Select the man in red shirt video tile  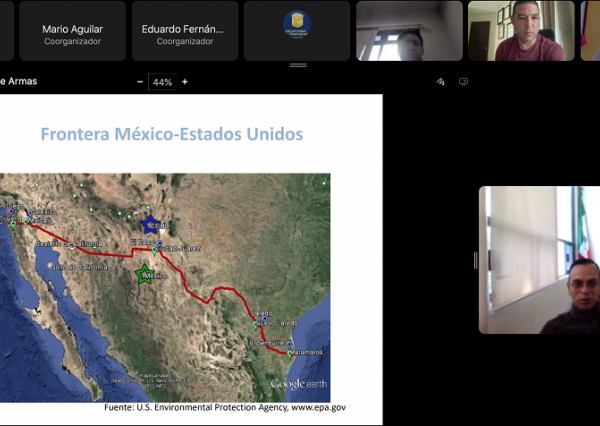(x=520, y=31)
